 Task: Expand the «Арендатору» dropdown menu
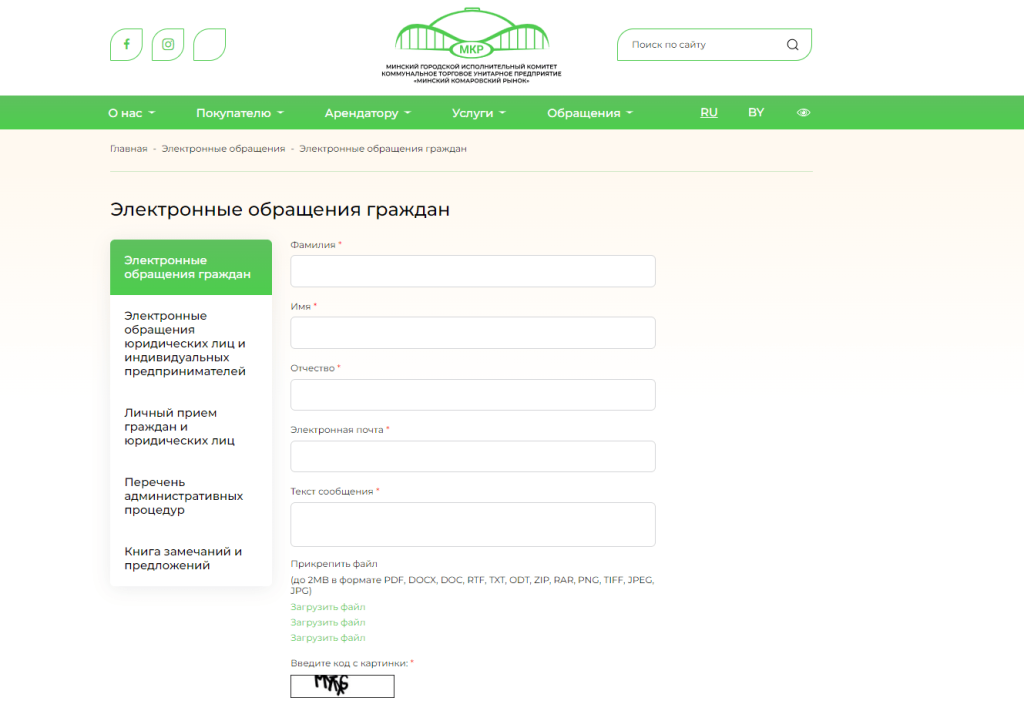click(367, 113)
